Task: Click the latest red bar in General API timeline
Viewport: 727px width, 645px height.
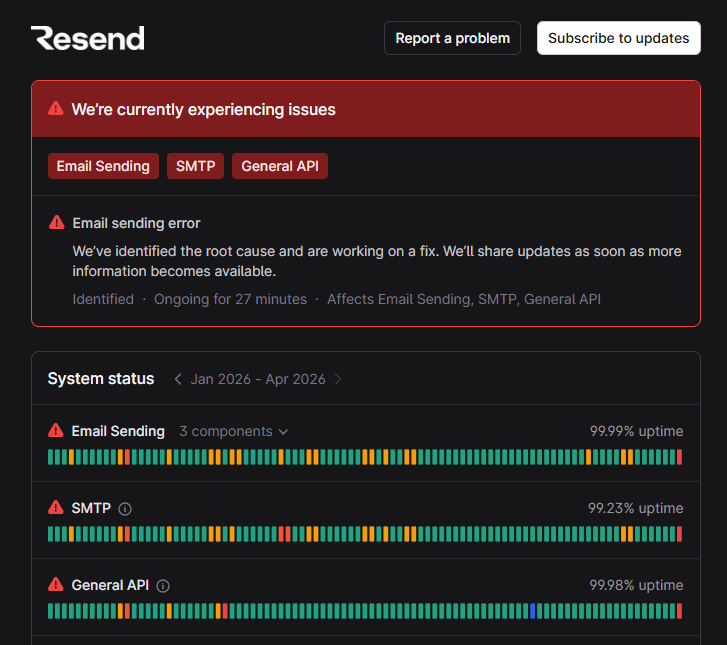Action: pos(679,611)
